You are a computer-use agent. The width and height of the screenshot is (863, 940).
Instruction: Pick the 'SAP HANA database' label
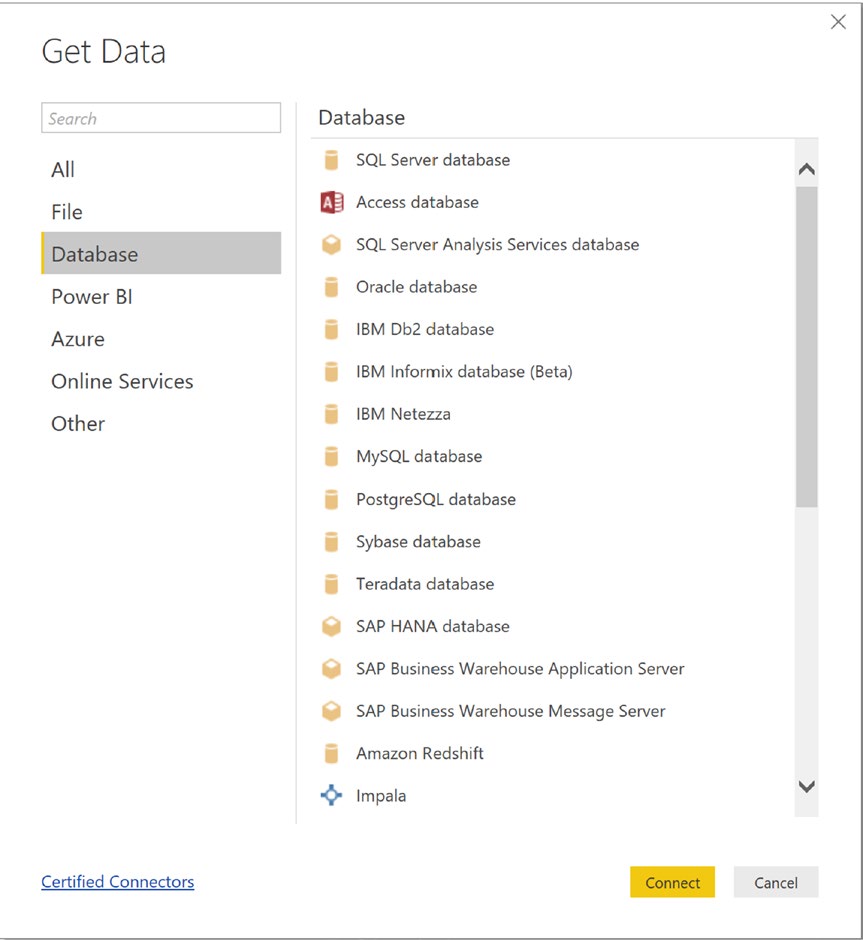tap(433, 626)
